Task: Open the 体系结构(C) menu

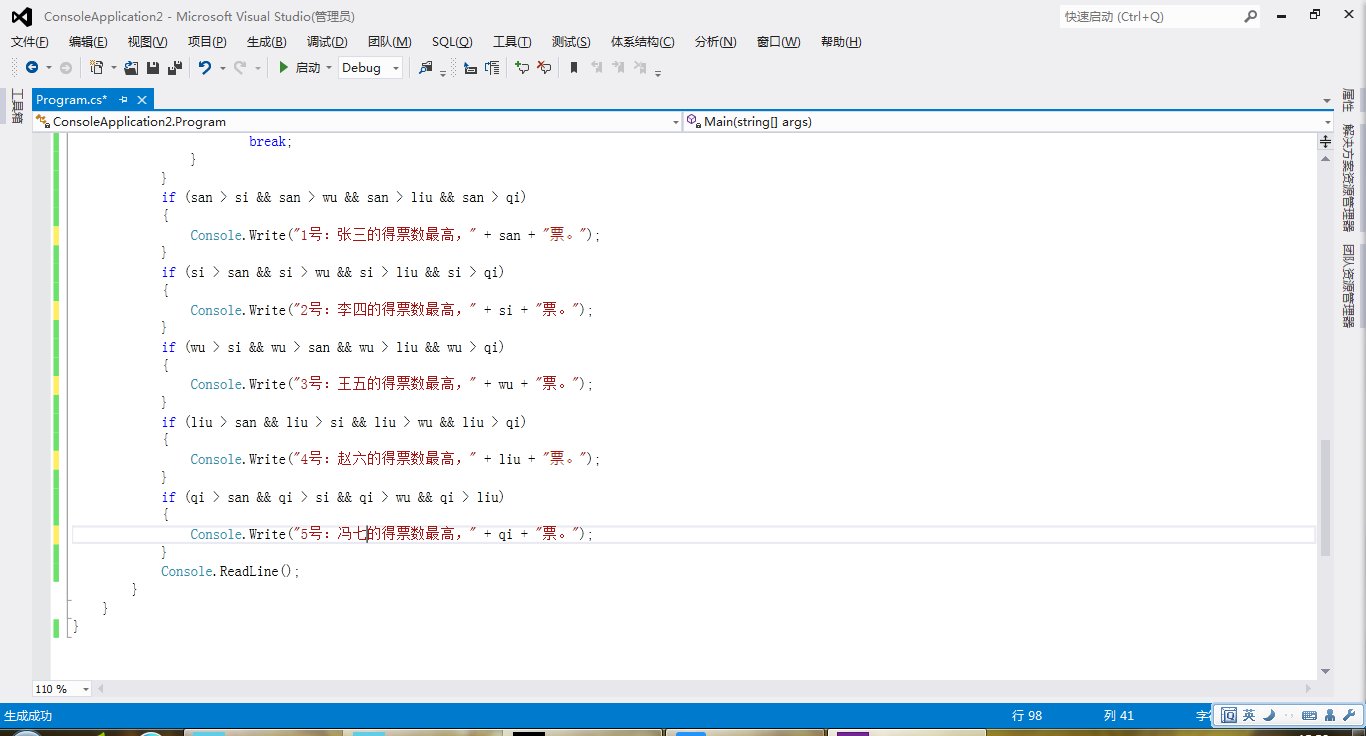Action: click(642, 41)
